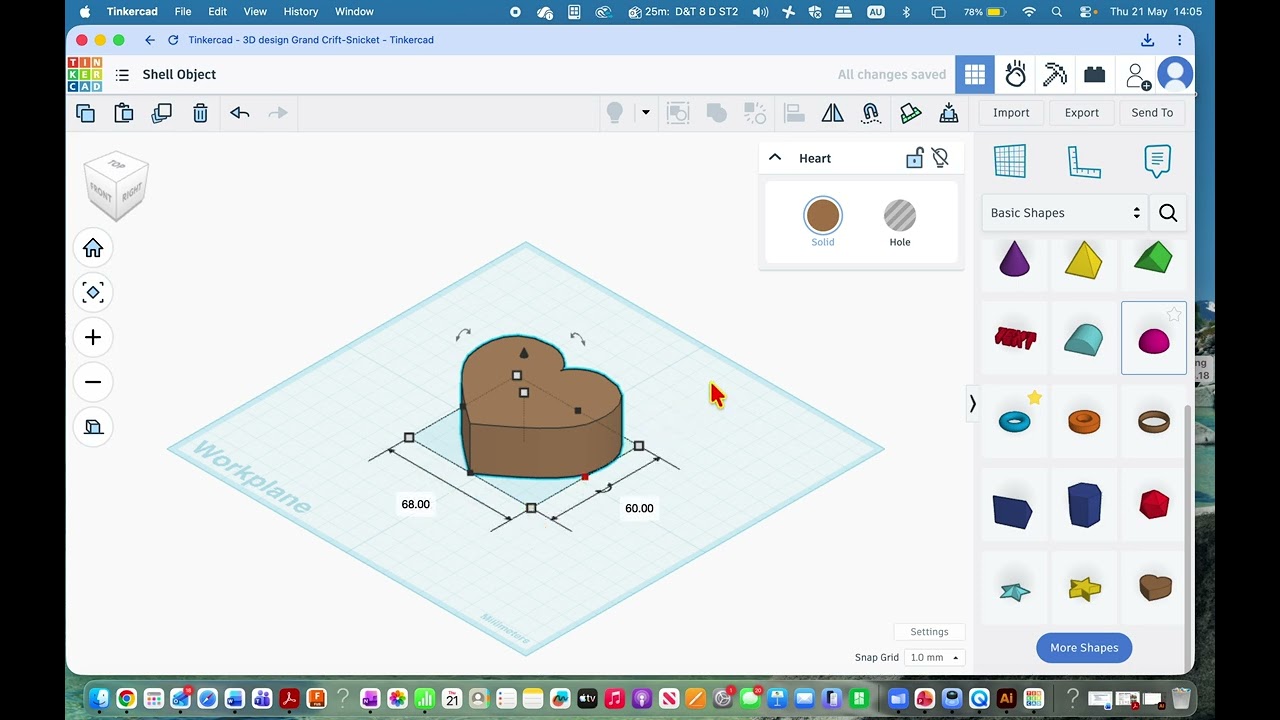Viewport: 1280px width, 720px height.
Task: Zoom in with the plus button
Action: click(93, 337)
